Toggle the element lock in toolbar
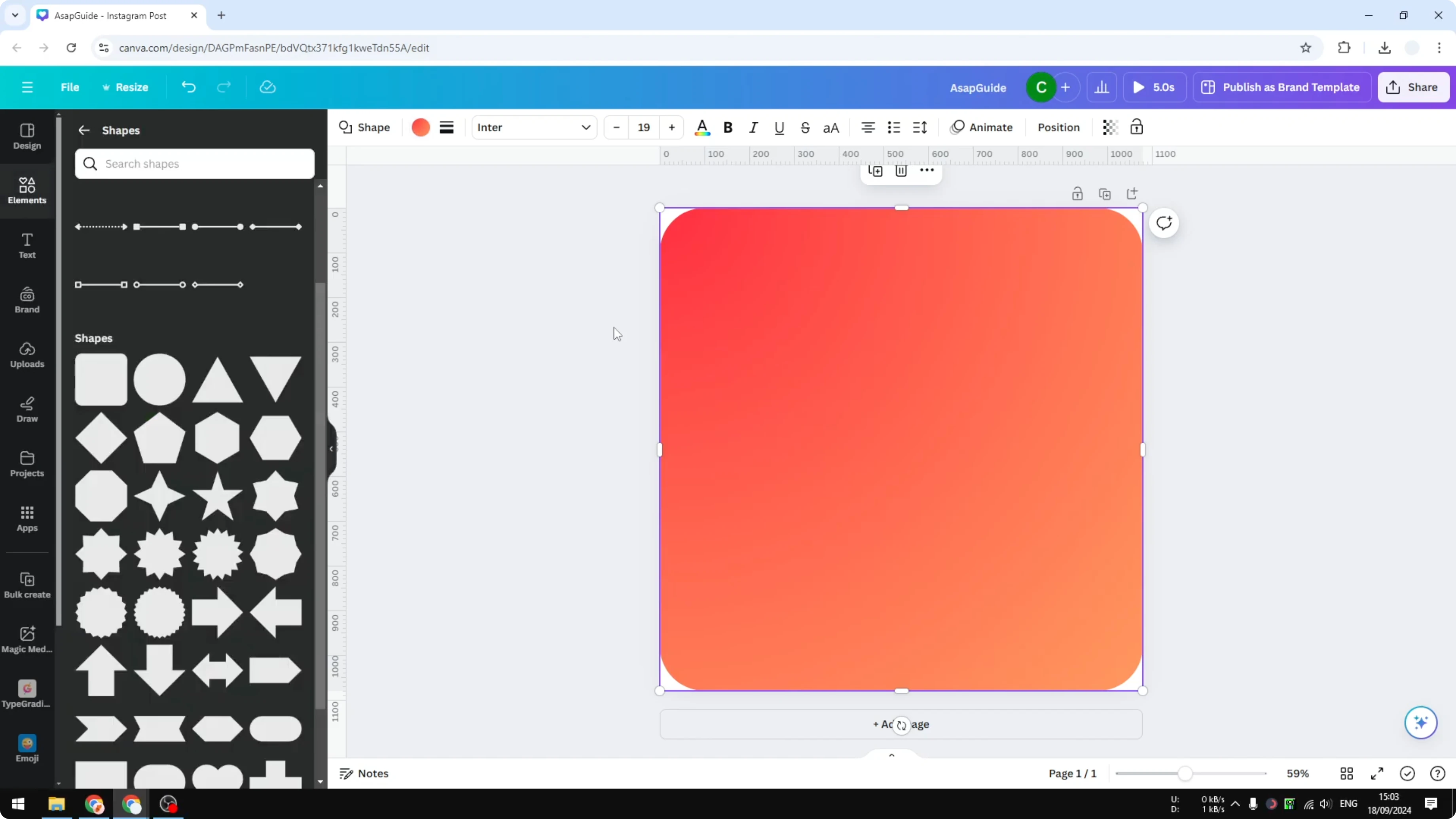1456x819 pixels. coord(1136,127)
